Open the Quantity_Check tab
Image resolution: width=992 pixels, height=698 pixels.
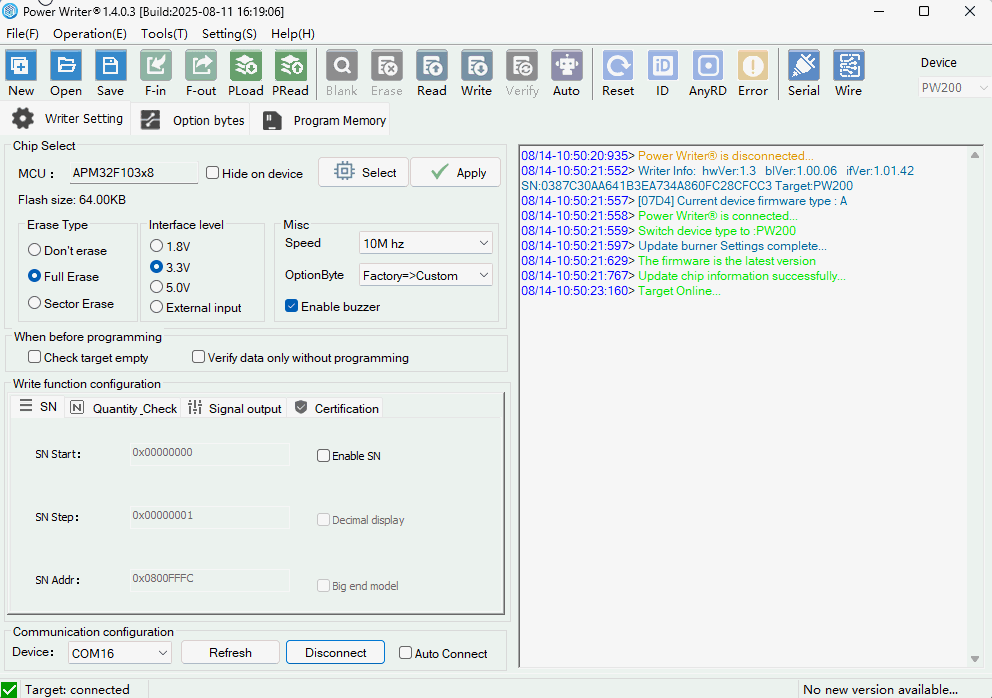point(123,408)
